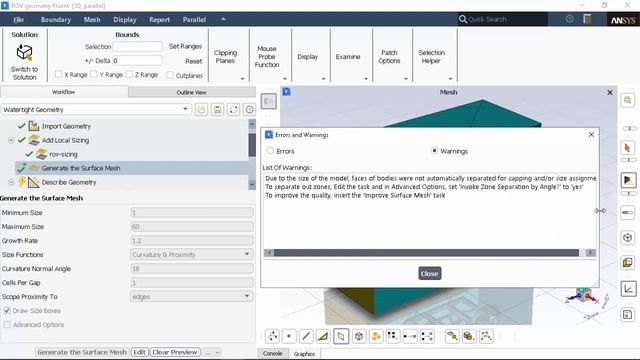Click the notebook icon next to ANSYS logo
The width and height of the screenshot is (640, 360).
(587, 19)
